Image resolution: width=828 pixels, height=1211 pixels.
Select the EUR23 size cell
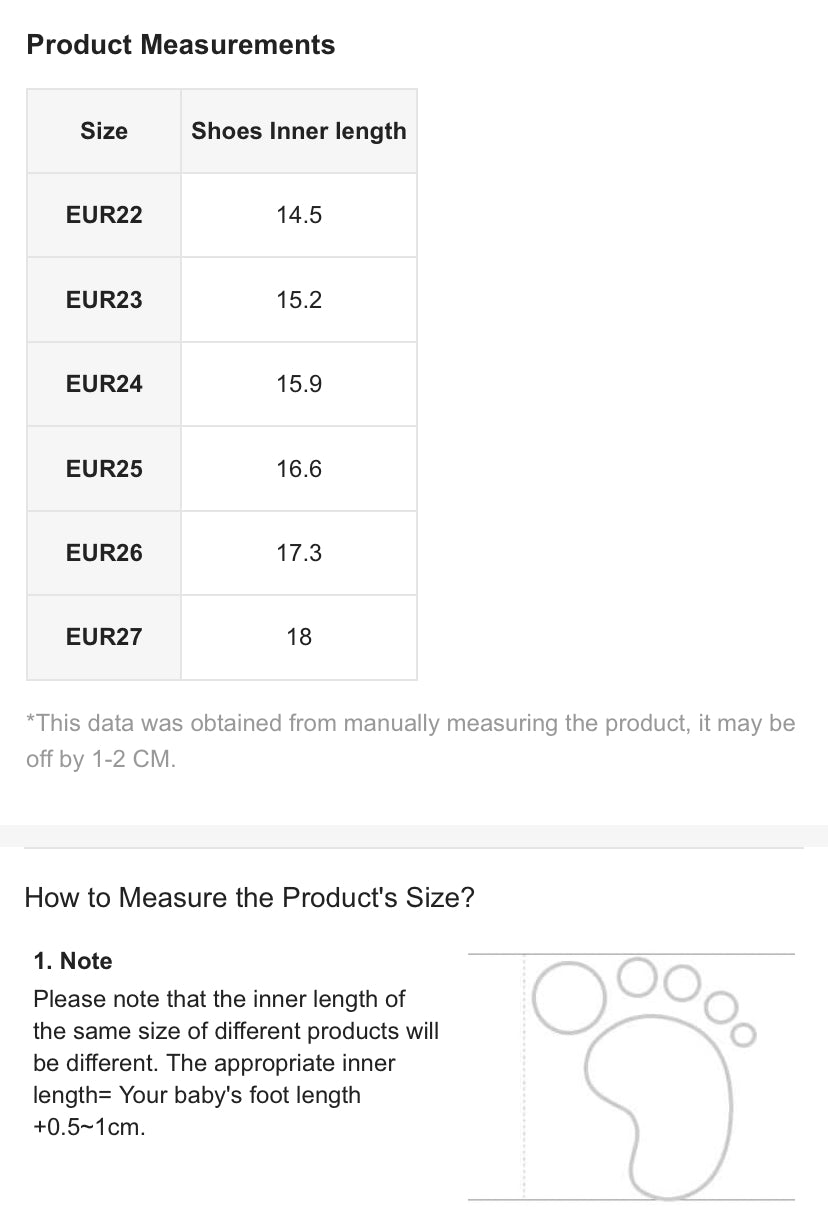click(x=104, y=300)
